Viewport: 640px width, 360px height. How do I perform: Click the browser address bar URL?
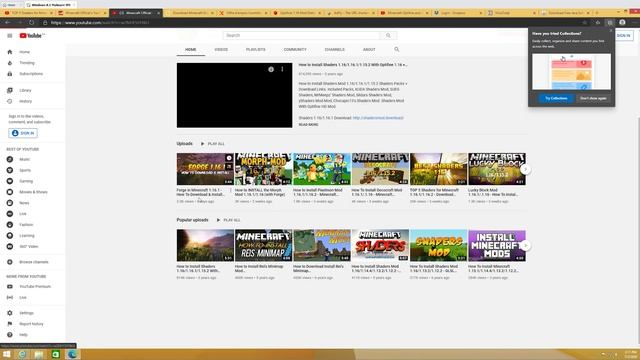click(100, 23)
